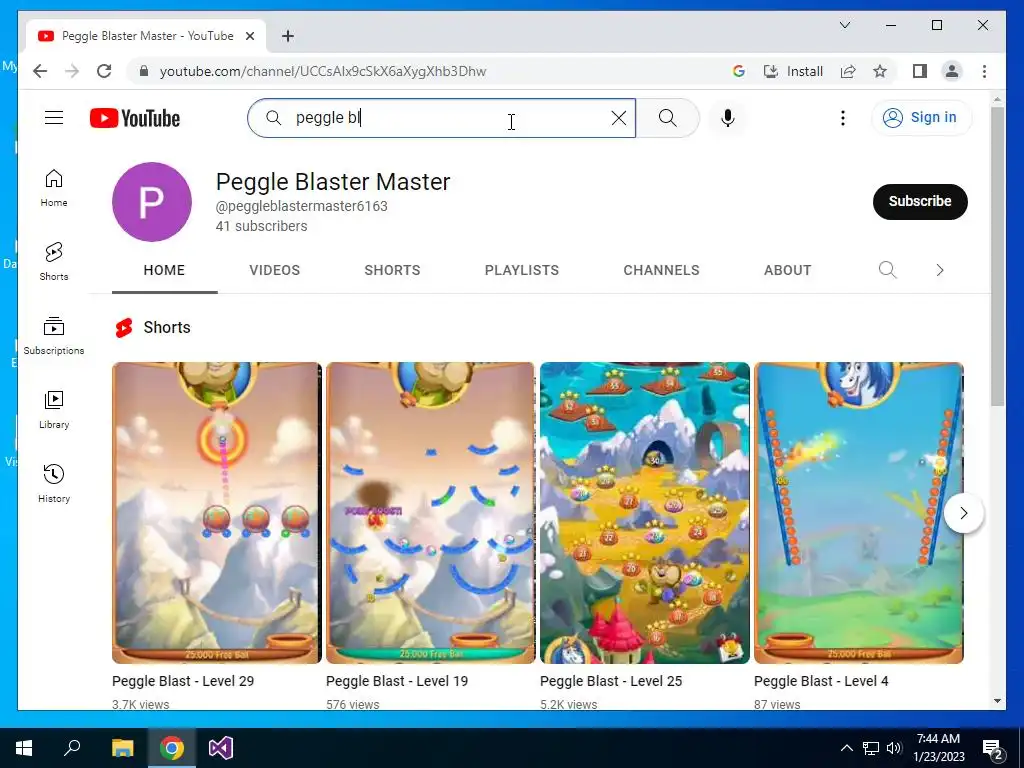
Task: Show more channel tabs with the right chevron
Action: tap(939, 270)
